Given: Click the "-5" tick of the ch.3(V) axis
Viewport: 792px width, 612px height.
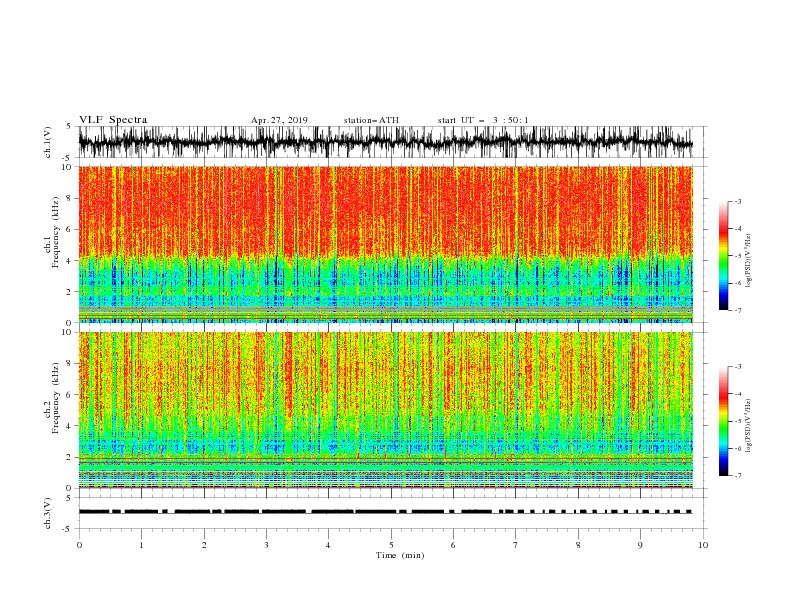Looking at the screenshot, I should [x=68, y=529].
